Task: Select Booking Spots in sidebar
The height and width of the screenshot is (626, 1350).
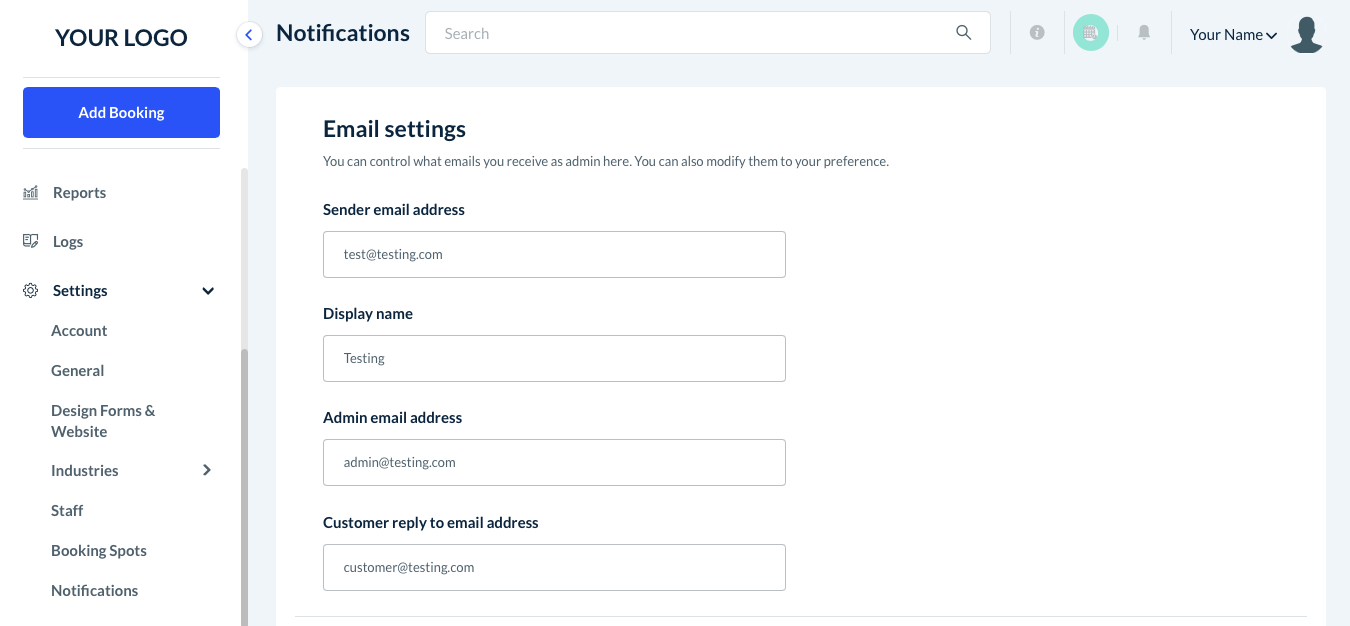Action: coord(99,550)
